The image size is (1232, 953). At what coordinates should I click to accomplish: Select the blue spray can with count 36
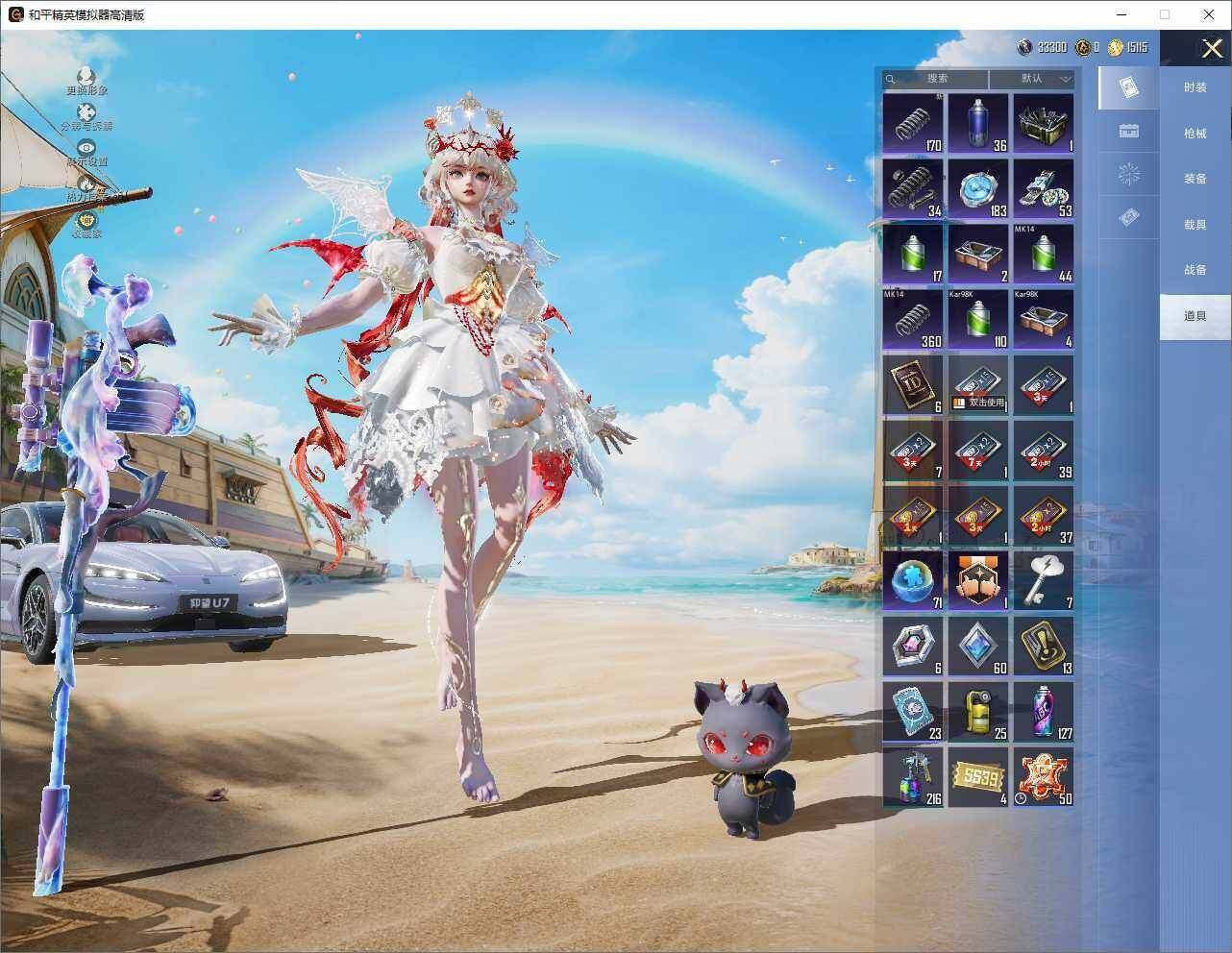(978, 123)
